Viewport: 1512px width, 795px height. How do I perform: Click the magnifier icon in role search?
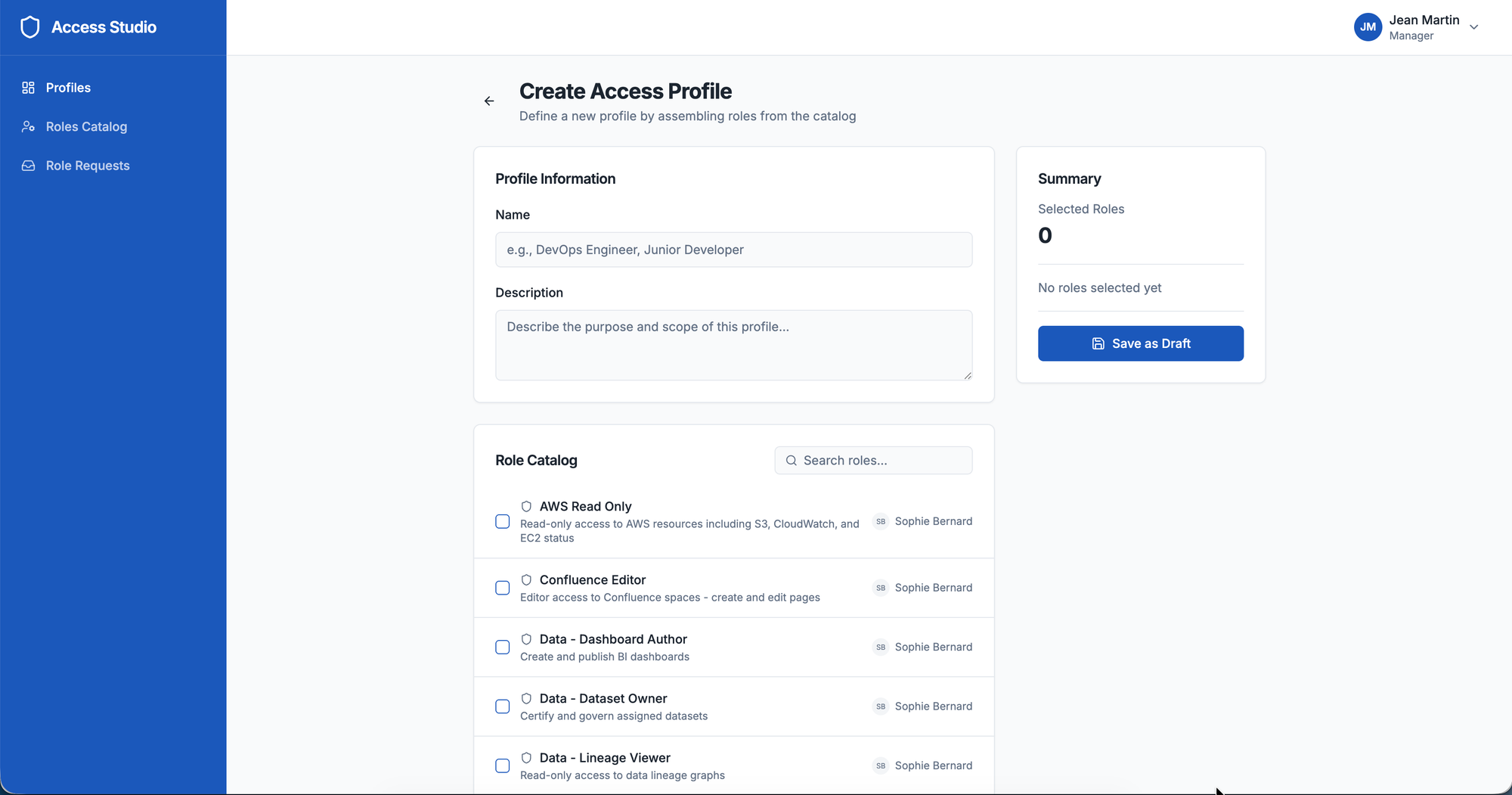(791, 461)
